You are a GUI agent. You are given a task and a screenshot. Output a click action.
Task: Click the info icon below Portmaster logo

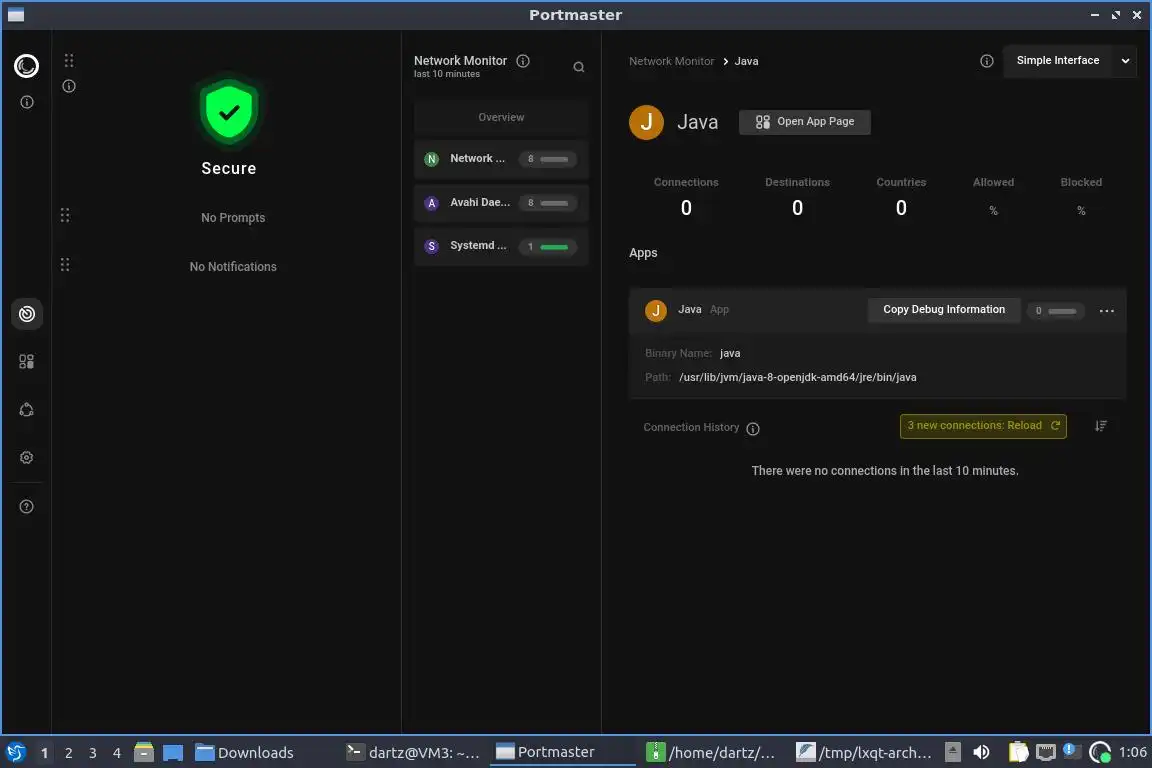26,102
